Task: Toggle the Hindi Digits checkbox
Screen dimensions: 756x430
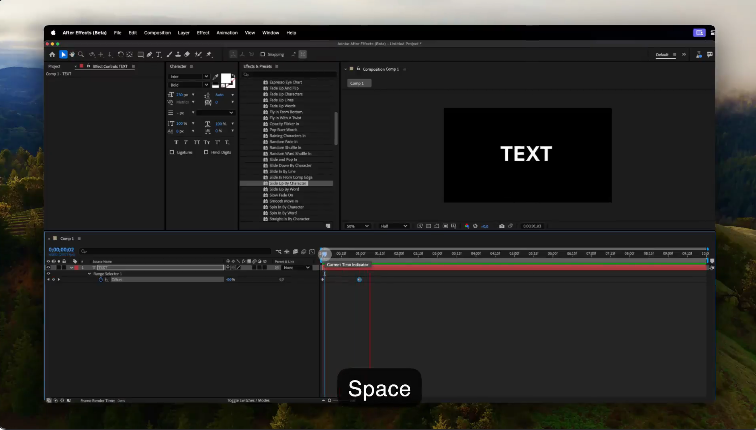Action: pyautogui.click(x=206, y=152)
